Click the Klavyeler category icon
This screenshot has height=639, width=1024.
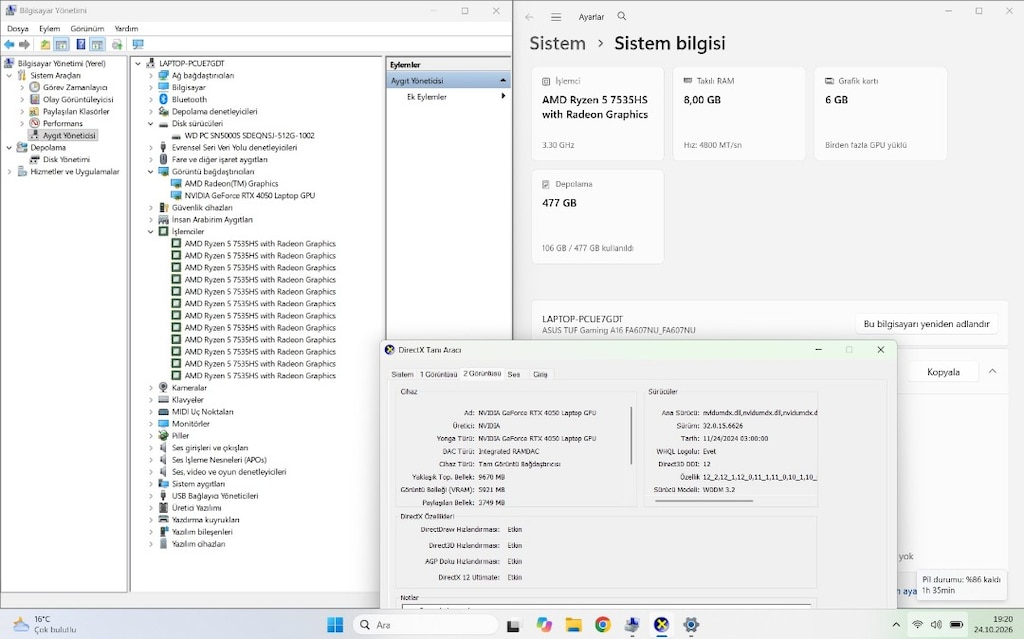coord(163,399)
